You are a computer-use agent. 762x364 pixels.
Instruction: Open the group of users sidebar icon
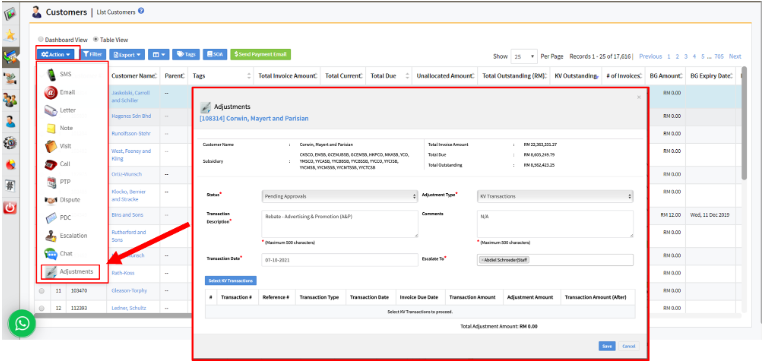[x=10, y=100]
